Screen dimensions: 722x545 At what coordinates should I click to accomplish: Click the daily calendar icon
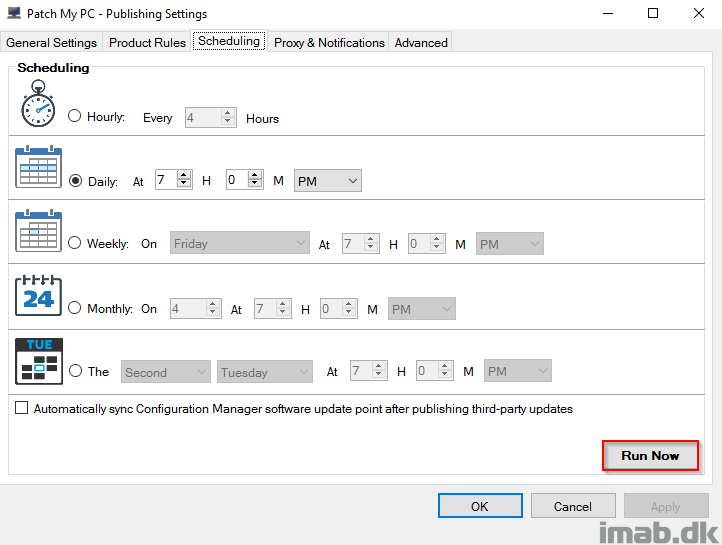click(x=38, y=167)
